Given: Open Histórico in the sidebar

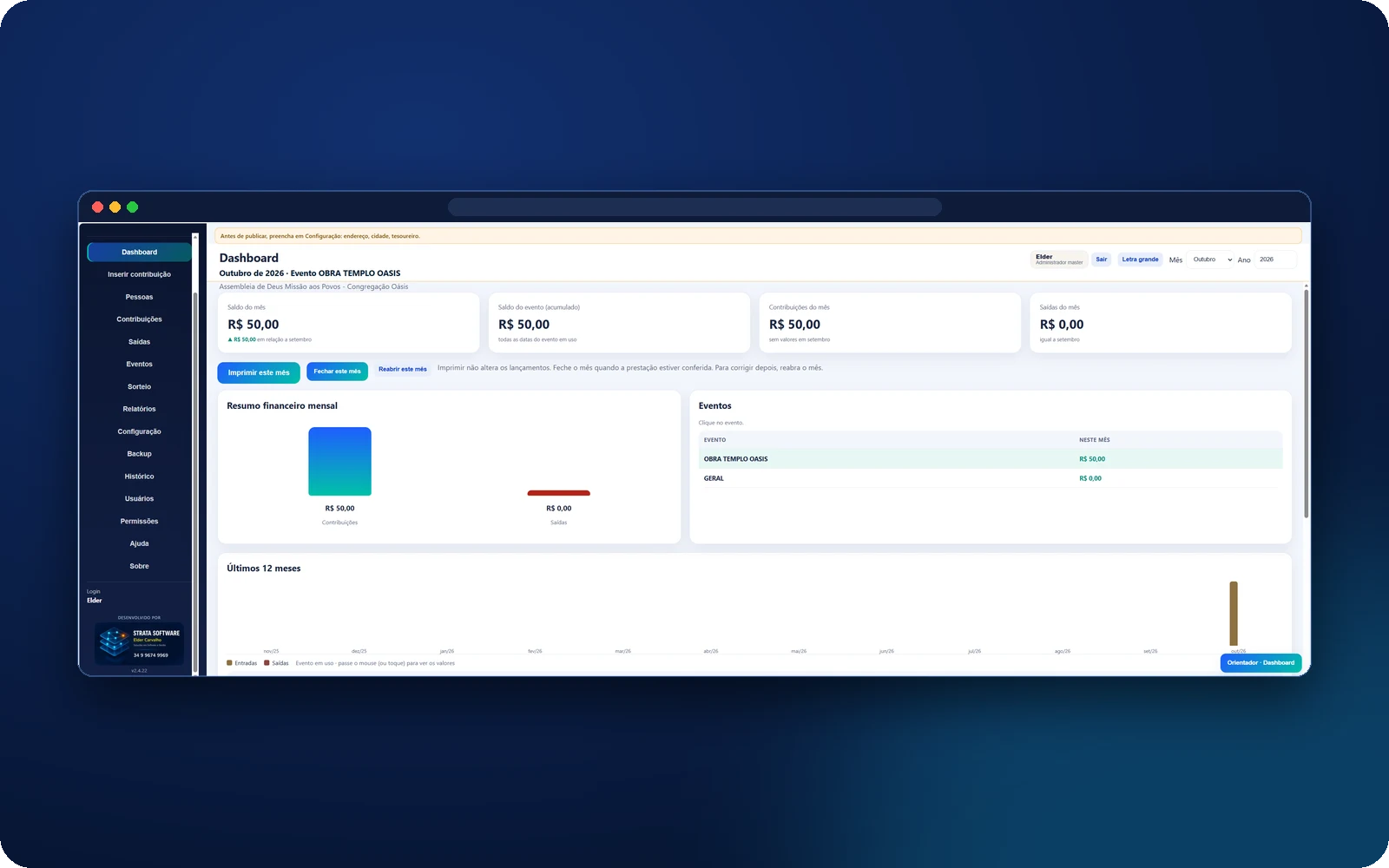Looking at the screenshot, I should click(x=139, y=477).
